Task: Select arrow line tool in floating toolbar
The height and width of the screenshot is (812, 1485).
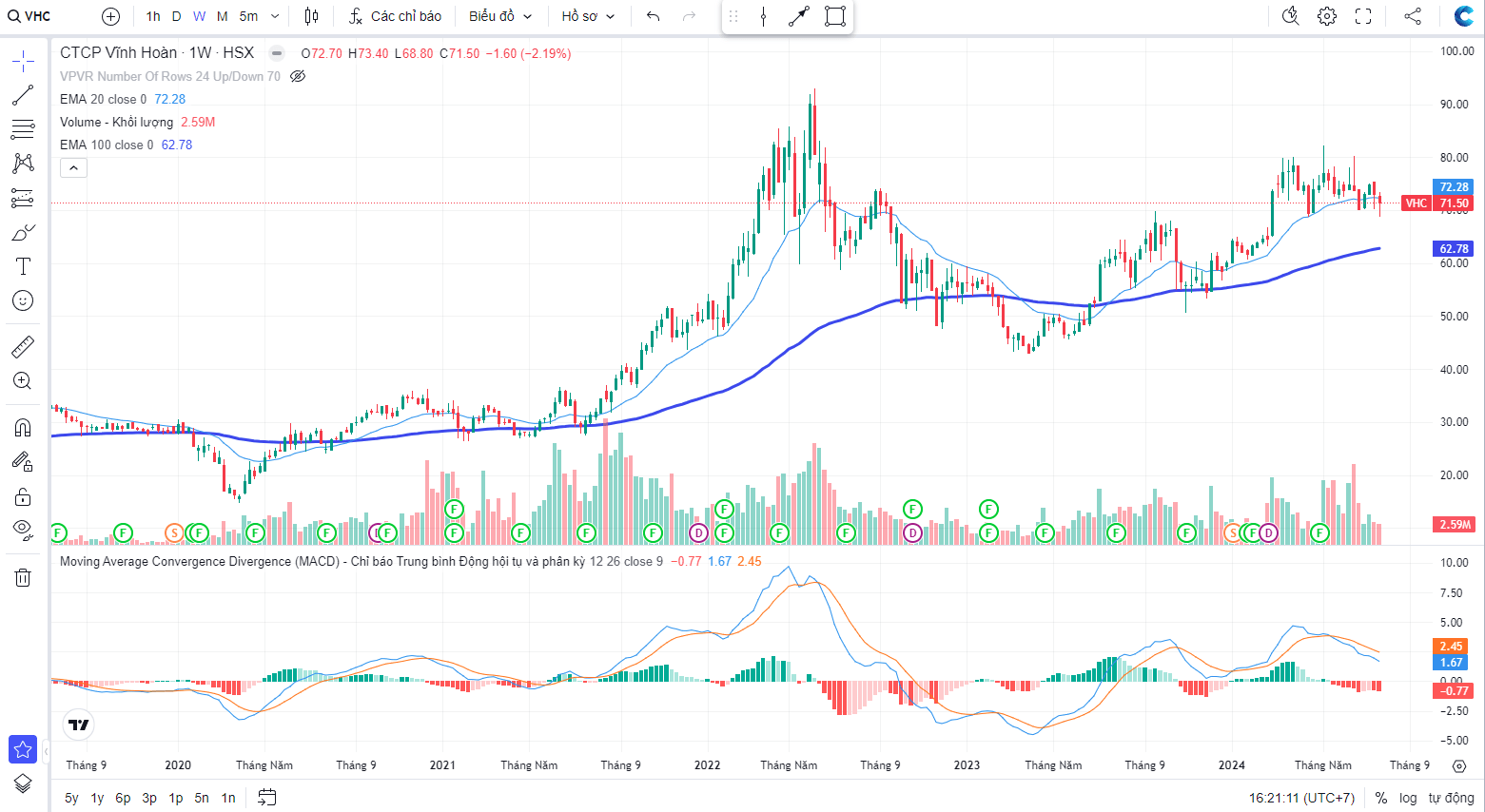Action: coord(799,16)
